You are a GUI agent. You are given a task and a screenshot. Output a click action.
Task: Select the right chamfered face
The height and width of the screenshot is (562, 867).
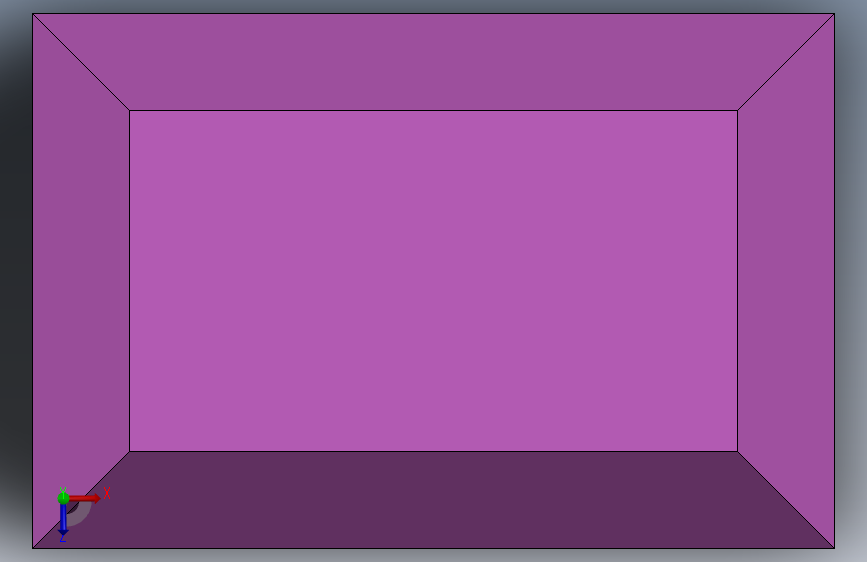pyautogui.click(x=786, y=281)
